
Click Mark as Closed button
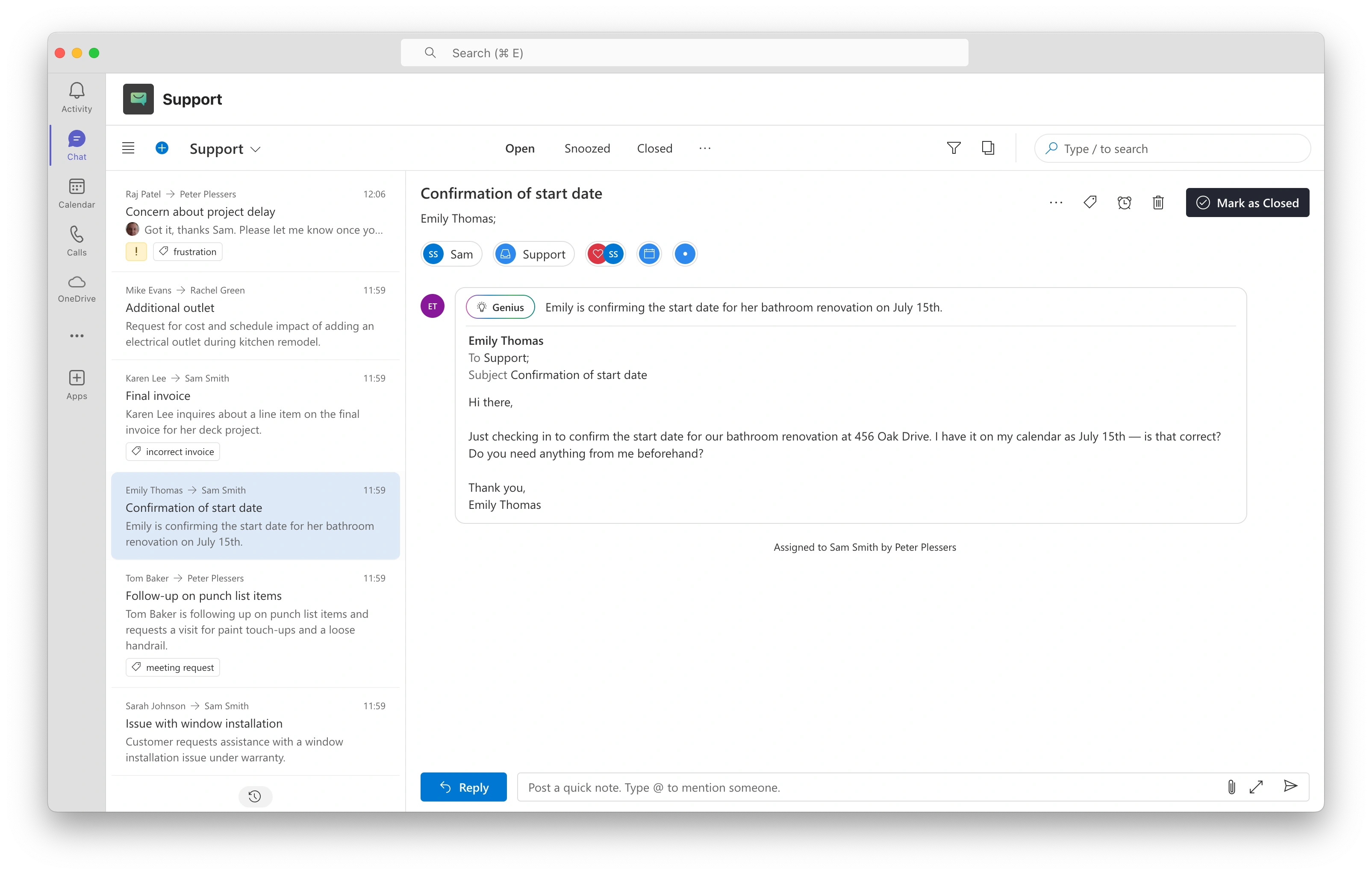coord(1247,202)
